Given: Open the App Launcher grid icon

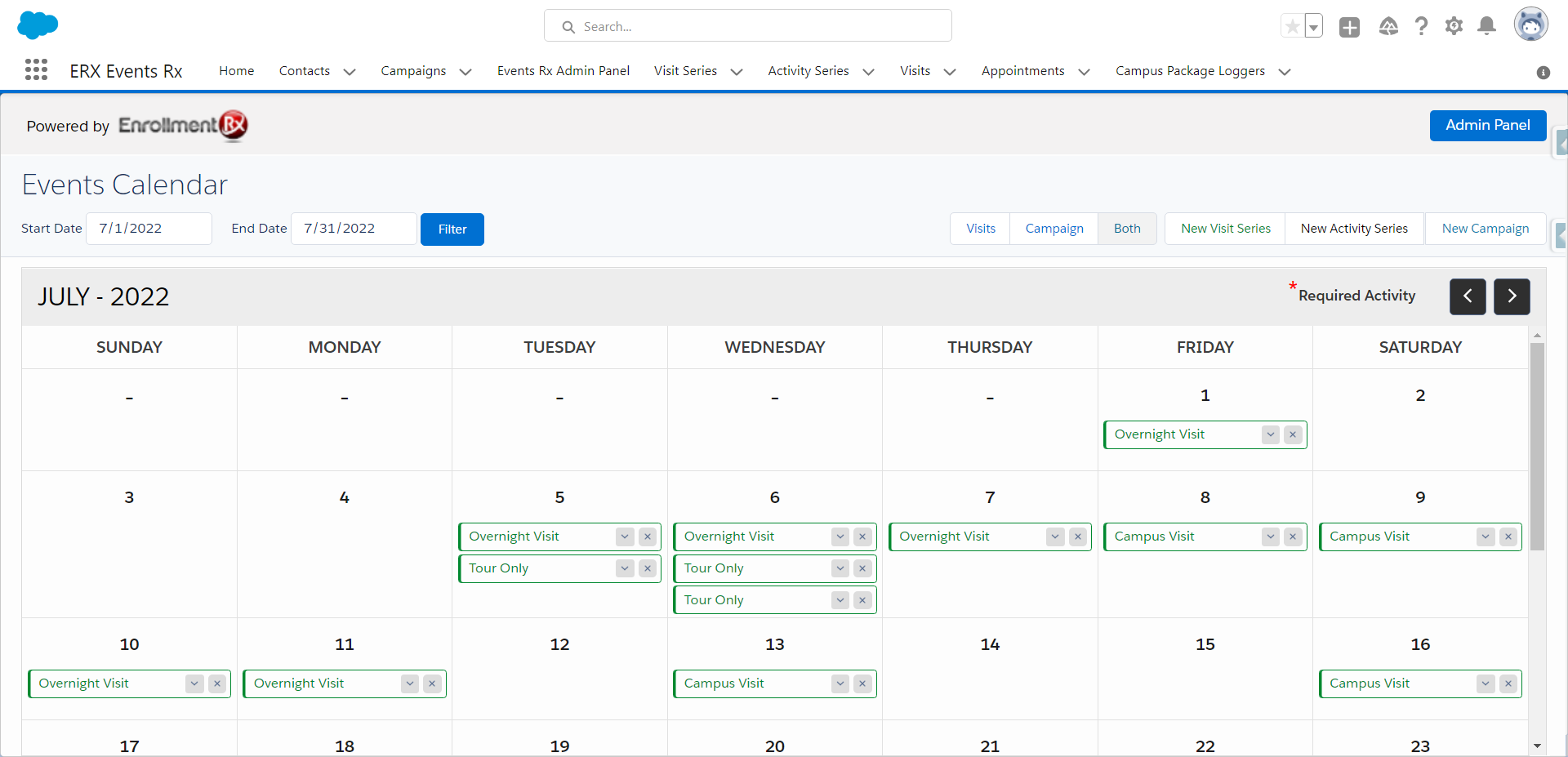Looking at the screenshot, I should tap(36, 70).
